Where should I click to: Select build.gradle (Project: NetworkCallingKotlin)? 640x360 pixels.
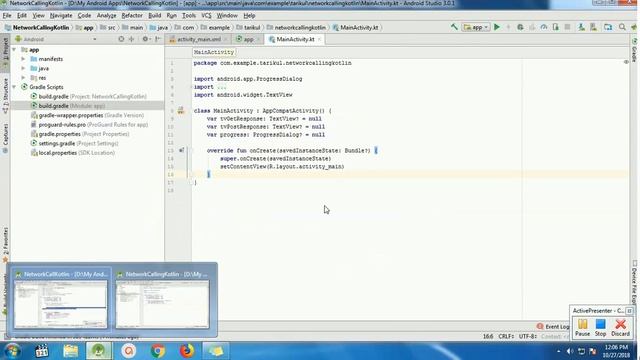pos(88,96)
